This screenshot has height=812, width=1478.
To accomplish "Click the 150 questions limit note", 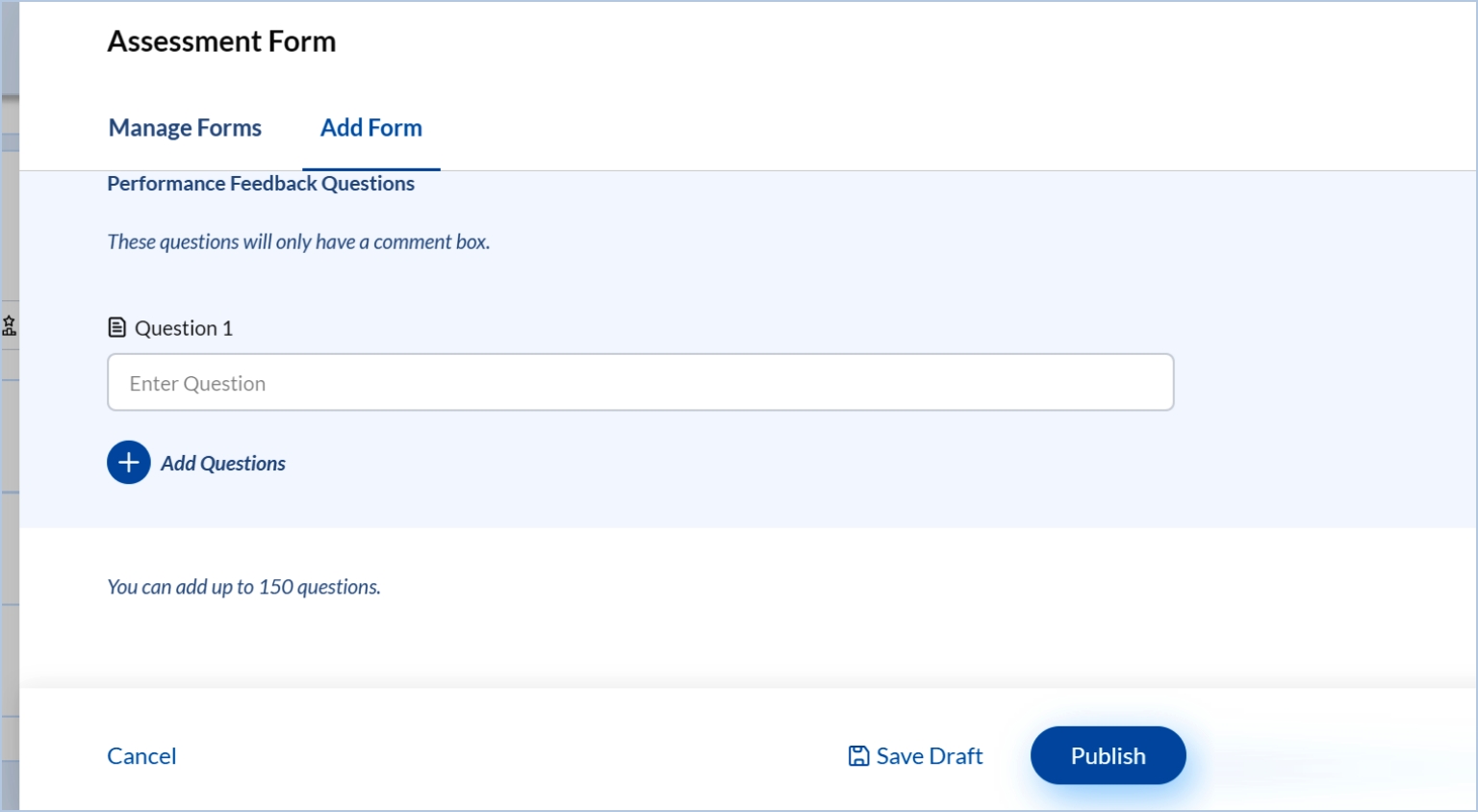I will click(243, 587).
